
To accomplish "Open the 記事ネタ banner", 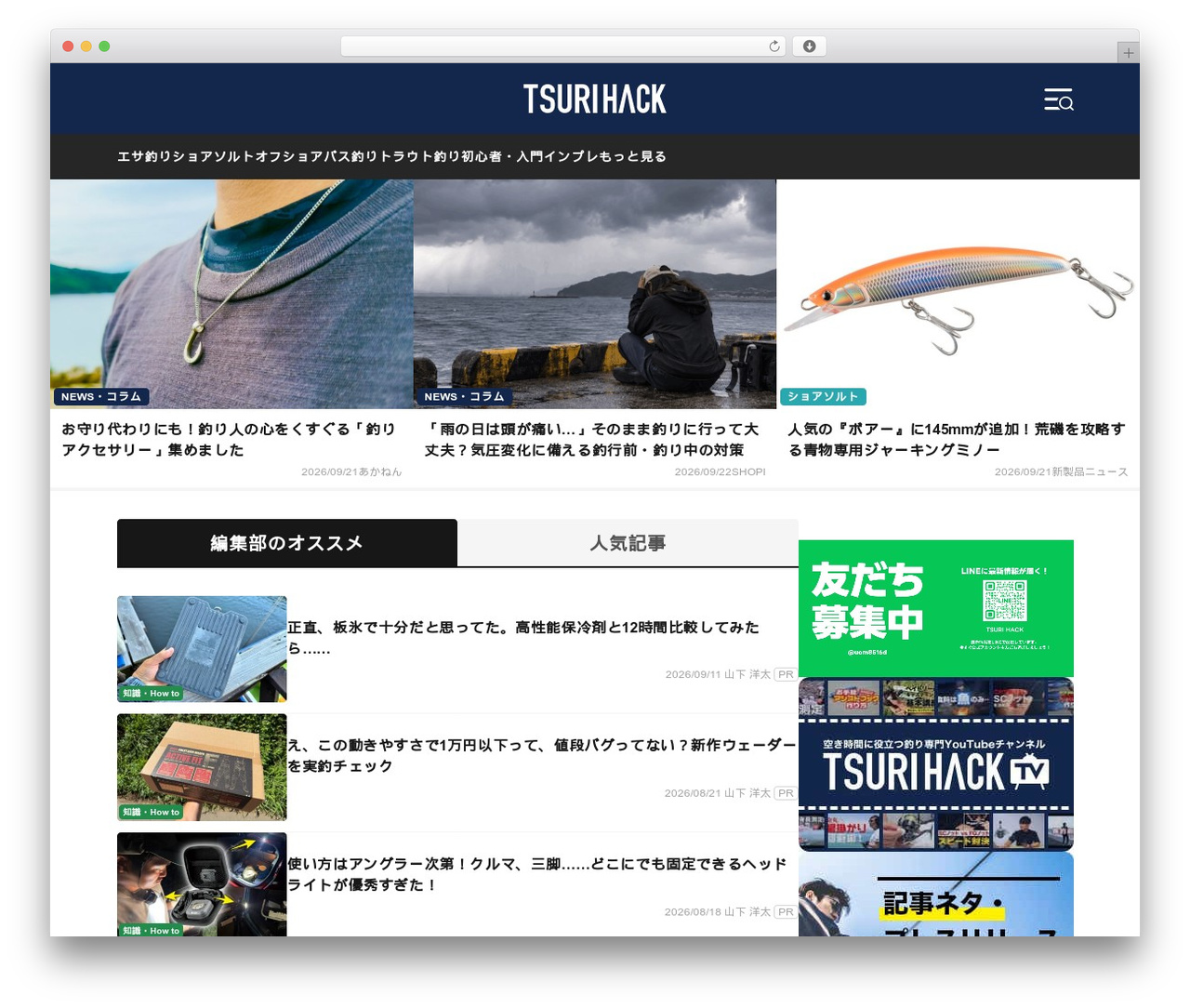I will [x=936, y=895].
